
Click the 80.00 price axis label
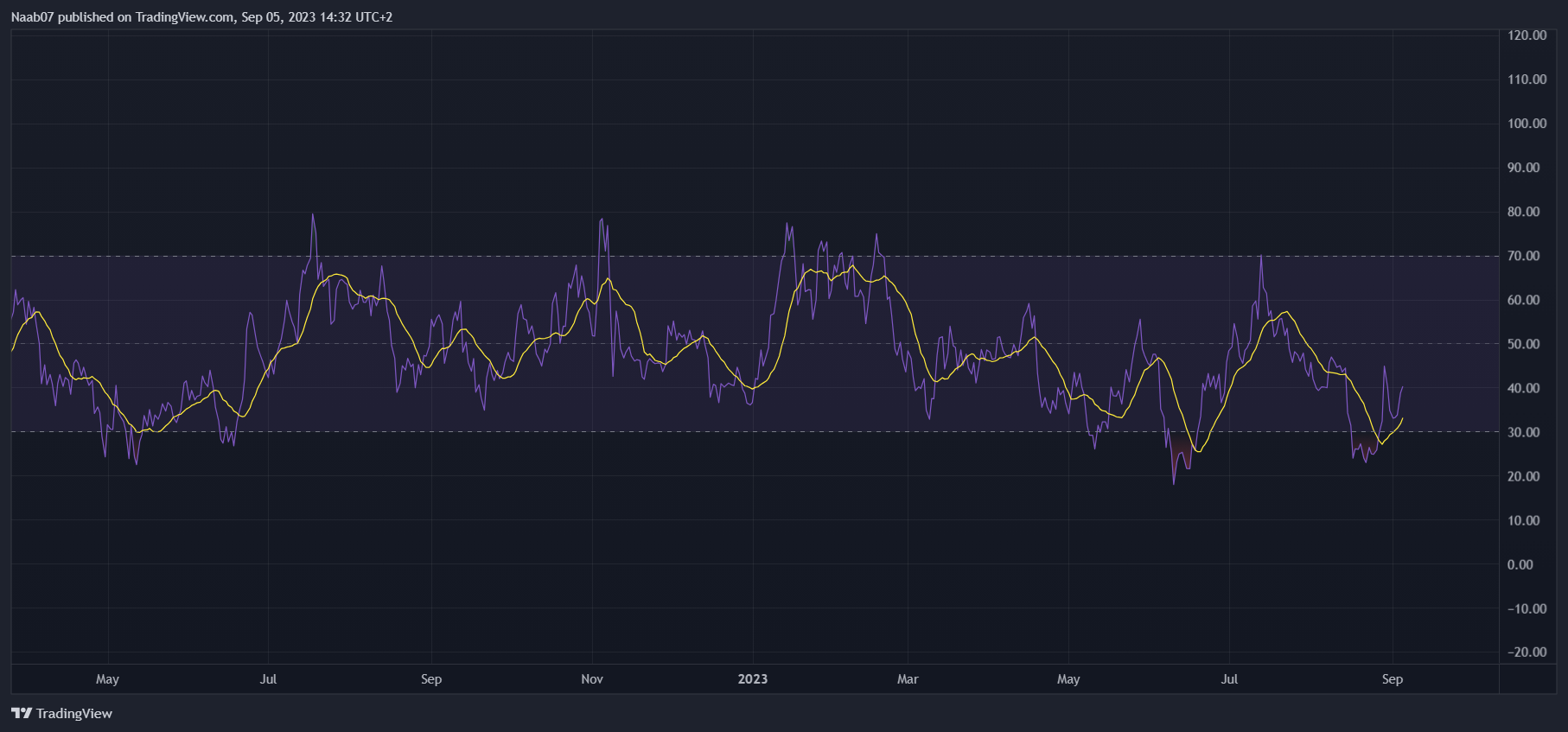point(1524,212)
